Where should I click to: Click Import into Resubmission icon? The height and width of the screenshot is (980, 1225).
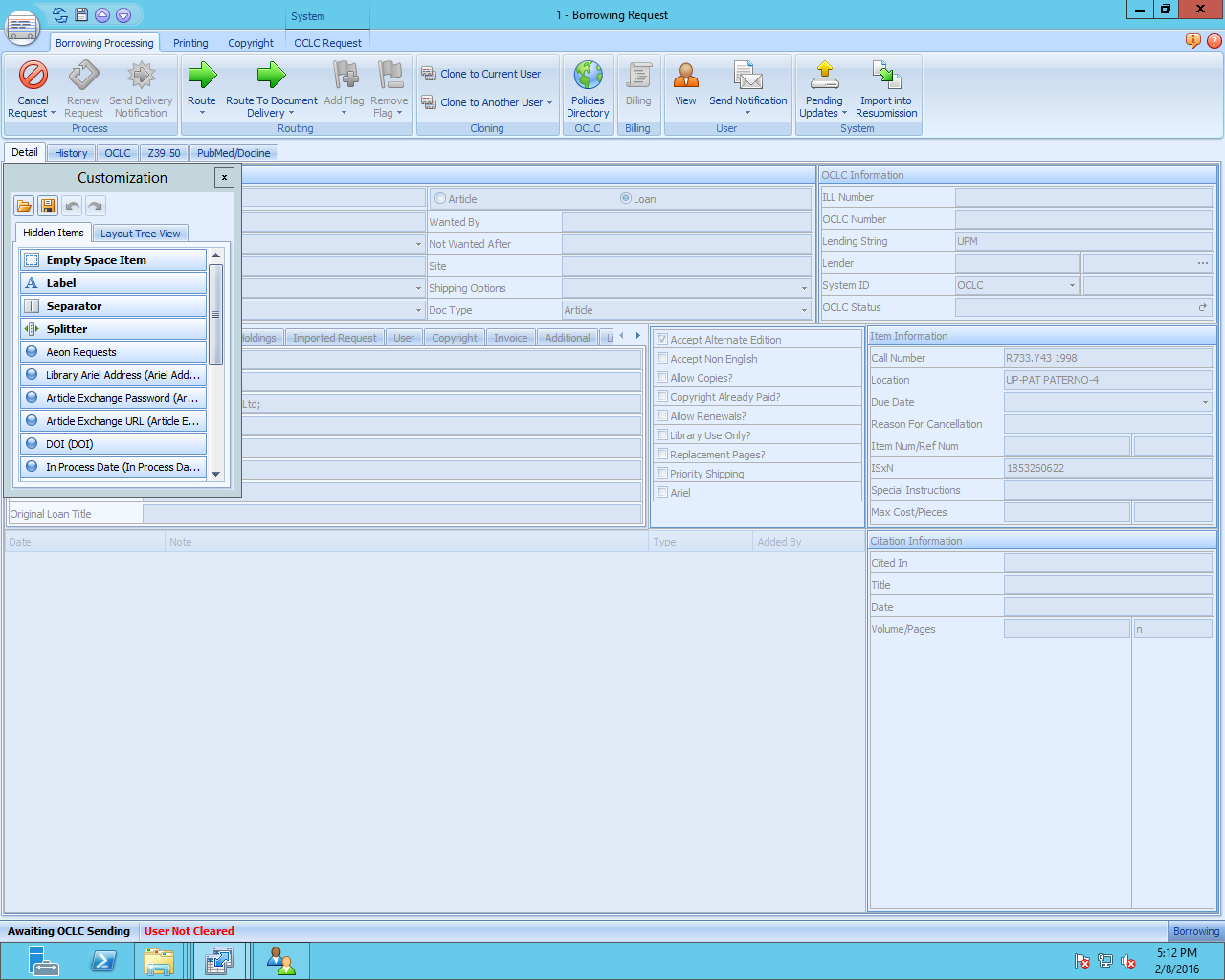(x=886, y=76)
